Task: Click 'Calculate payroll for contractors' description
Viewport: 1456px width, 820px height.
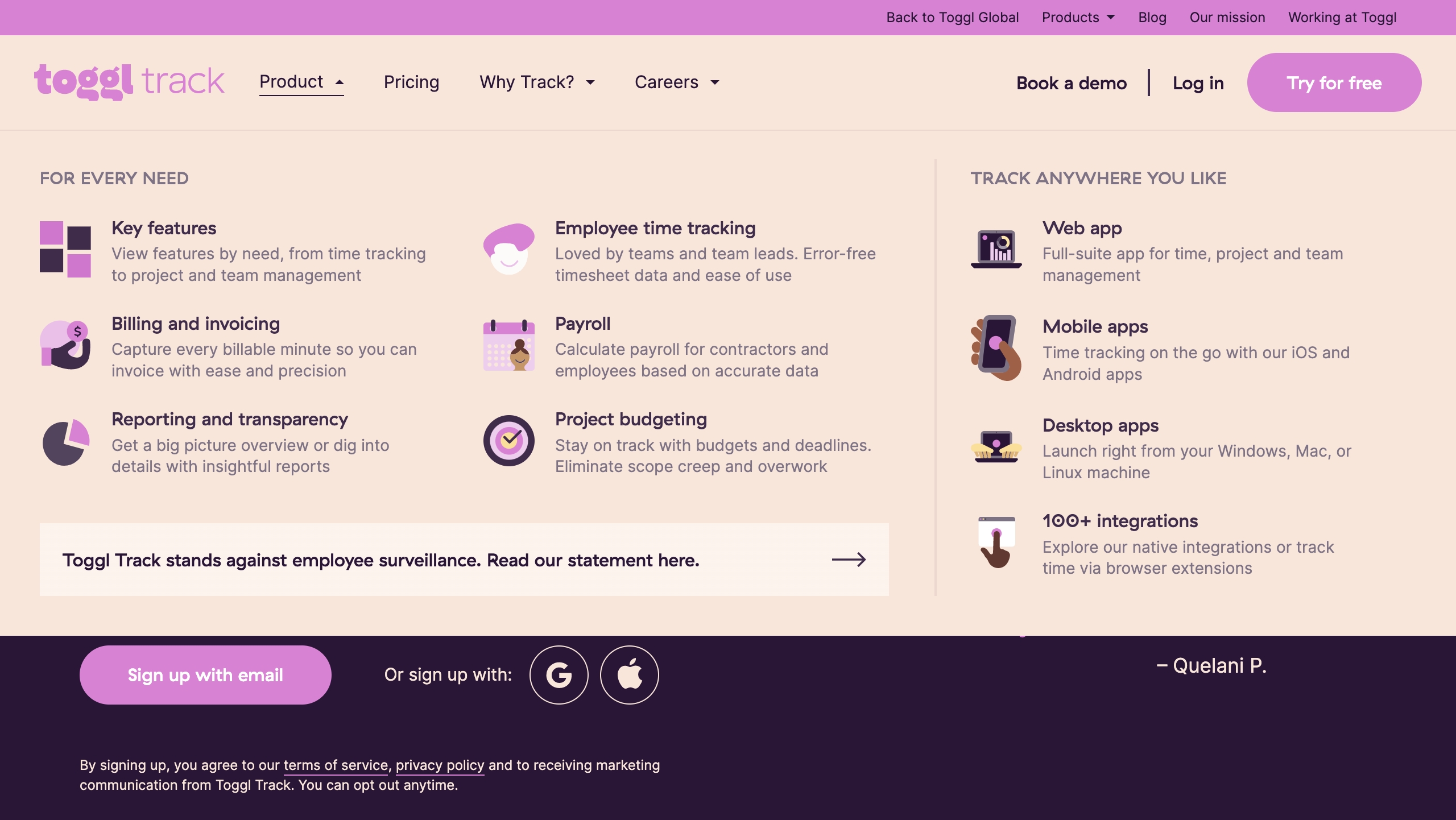Action: (x=692, y=360)
